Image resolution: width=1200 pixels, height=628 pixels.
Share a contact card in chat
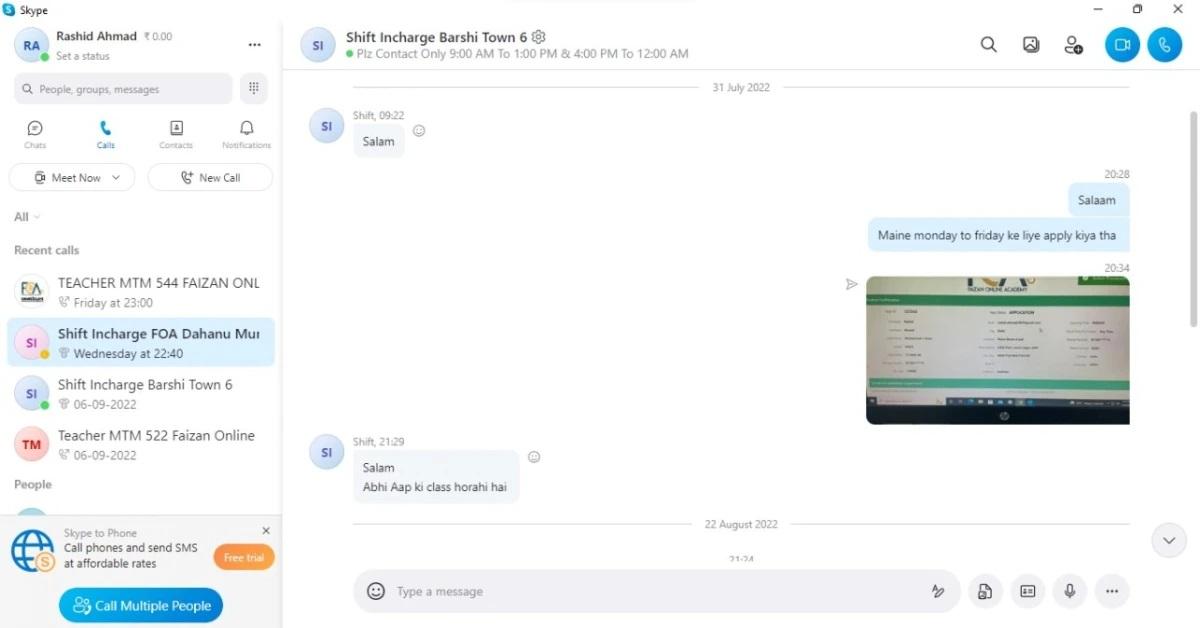(x=1027, y=591)
